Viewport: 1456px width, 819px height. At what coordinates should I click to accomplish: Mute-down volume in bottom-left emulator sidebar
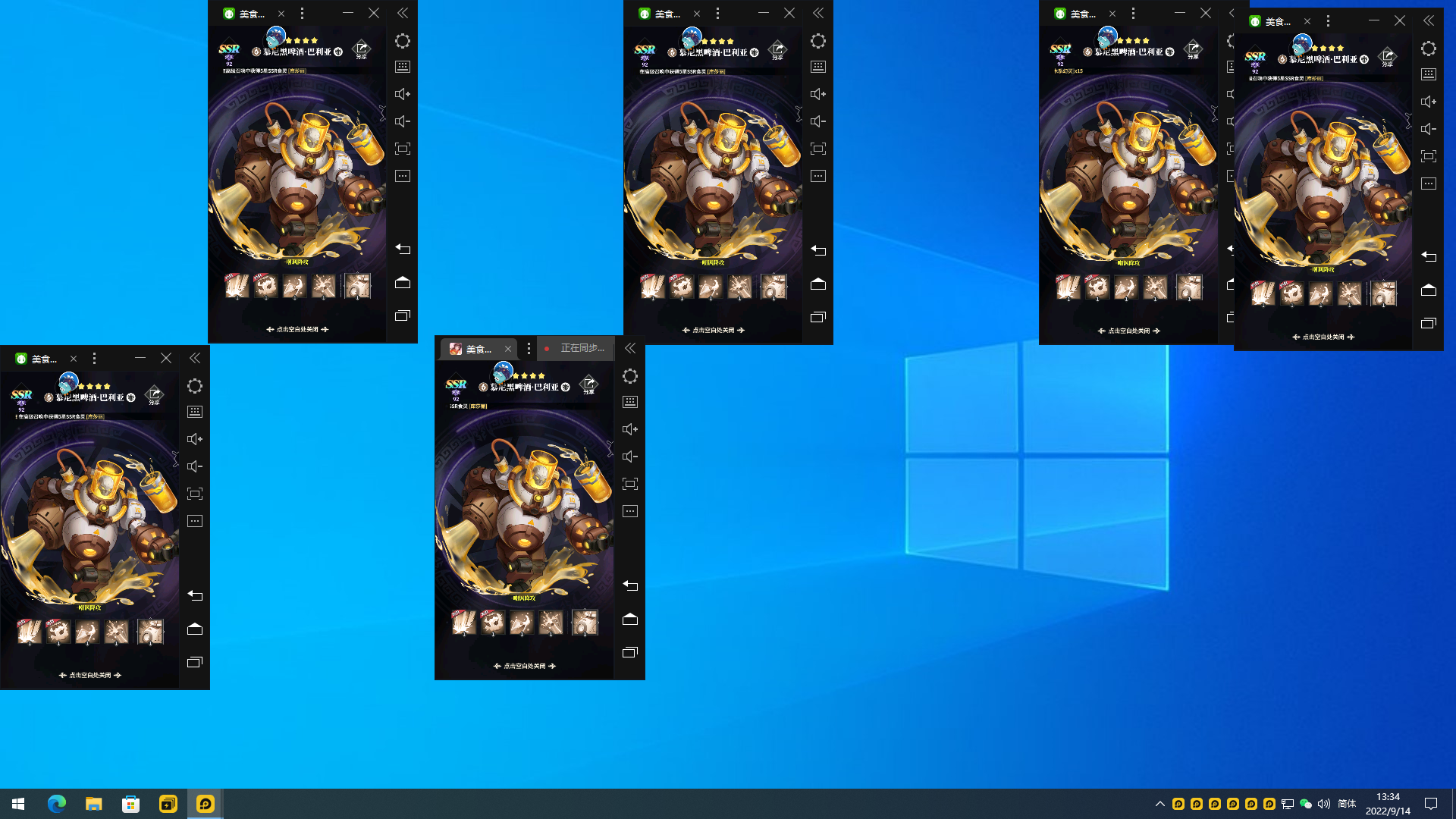click(195, 466)
